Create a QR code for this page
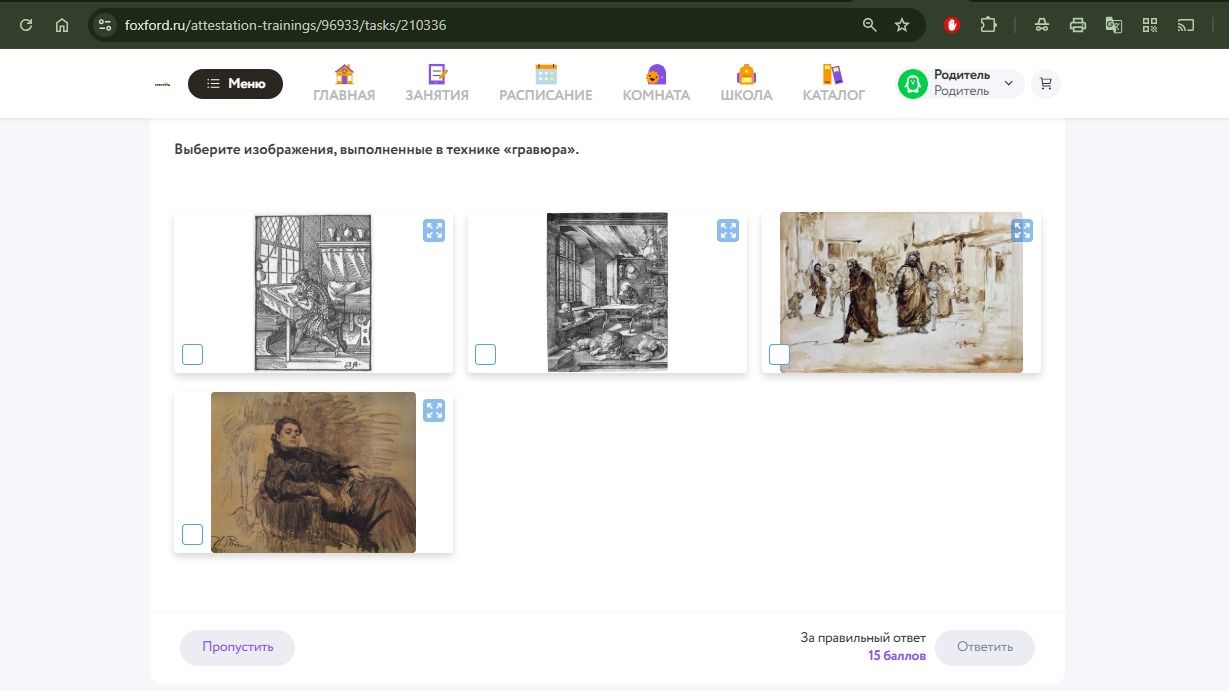Image resolution: width=1229 pixels, height=691 pixels. pyautogui.click(x=1150, y=25)
